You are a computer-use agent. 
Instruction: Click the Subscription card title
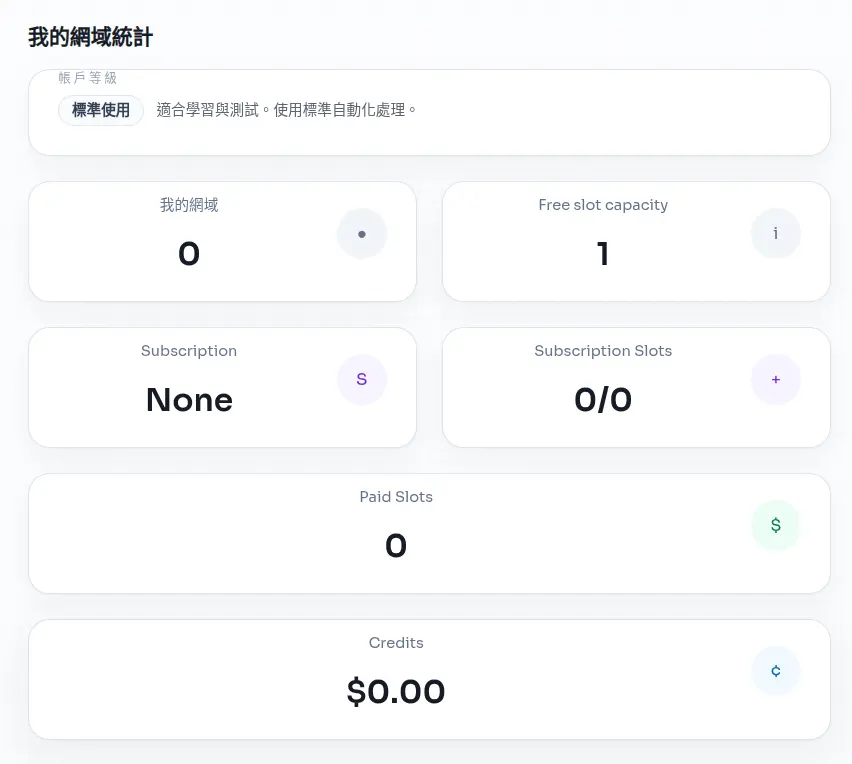[189, 351]
